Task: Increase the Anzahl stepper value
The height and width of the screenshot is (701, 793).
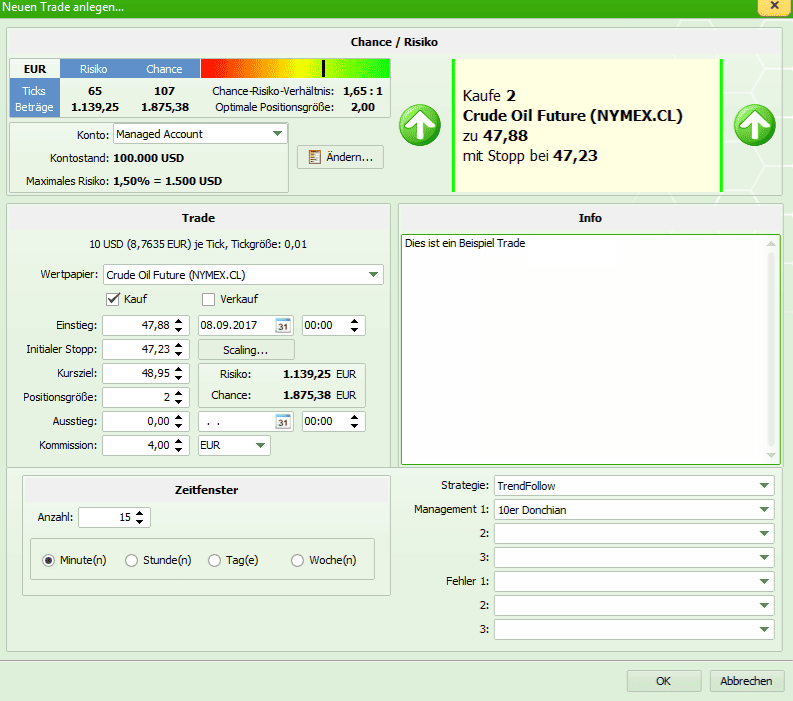Action: coord(141,513)
